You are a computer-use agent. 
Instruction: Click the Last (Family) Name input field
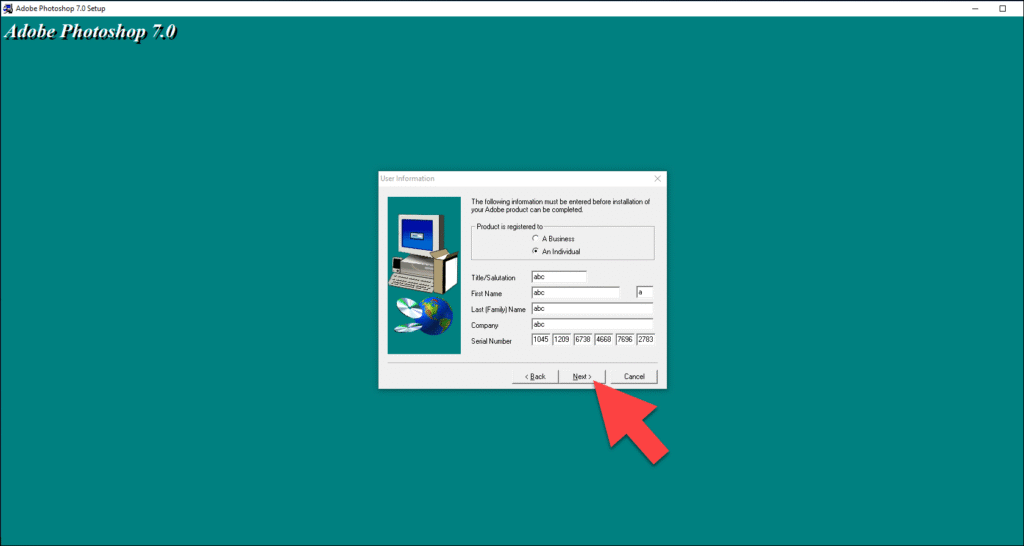coord(592,308)
